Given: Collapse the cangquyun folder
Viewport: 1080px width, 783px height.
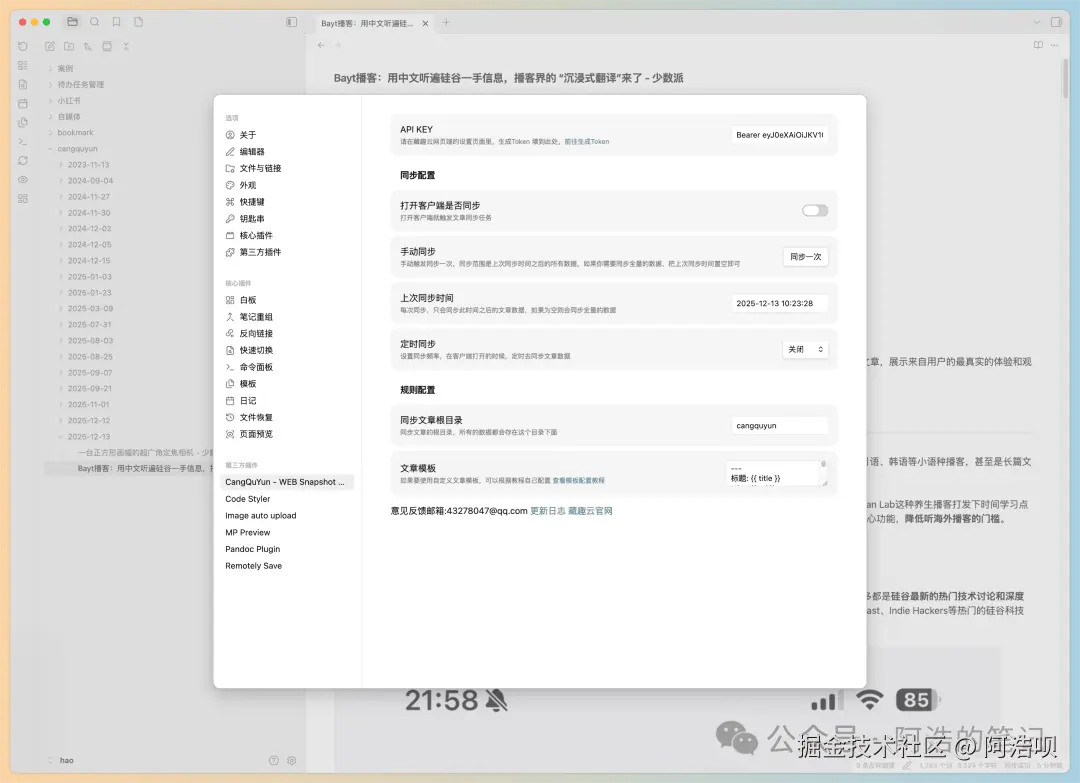Looking at the screenshot, I should pyautogui.click(x=77, y=149).
